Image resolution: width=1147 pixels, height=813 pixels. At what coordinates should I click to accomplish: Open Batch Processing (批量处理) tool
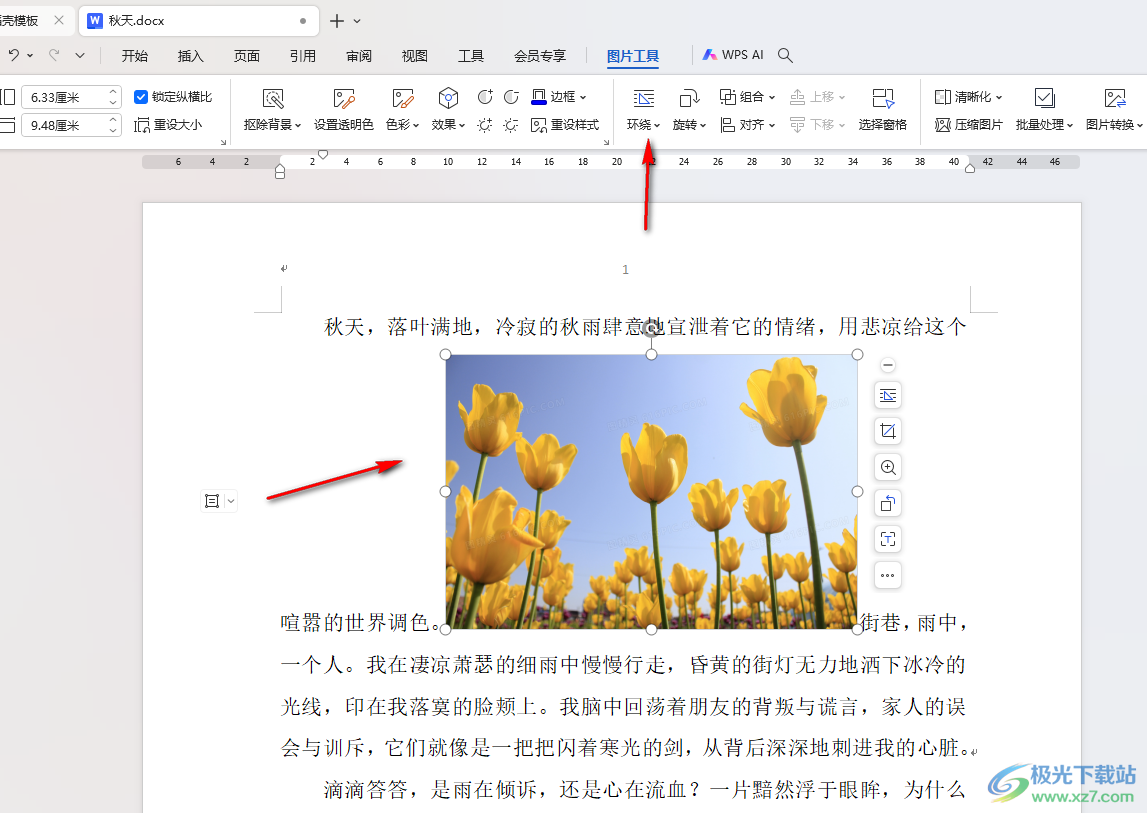pyautogui.click(x=1045, y=110)
